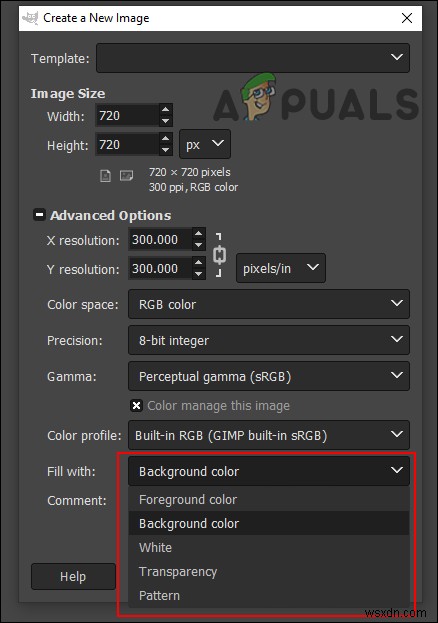Screen dimensions: 438x623
Task: Select landscape orientation icon
Action: 126,175
